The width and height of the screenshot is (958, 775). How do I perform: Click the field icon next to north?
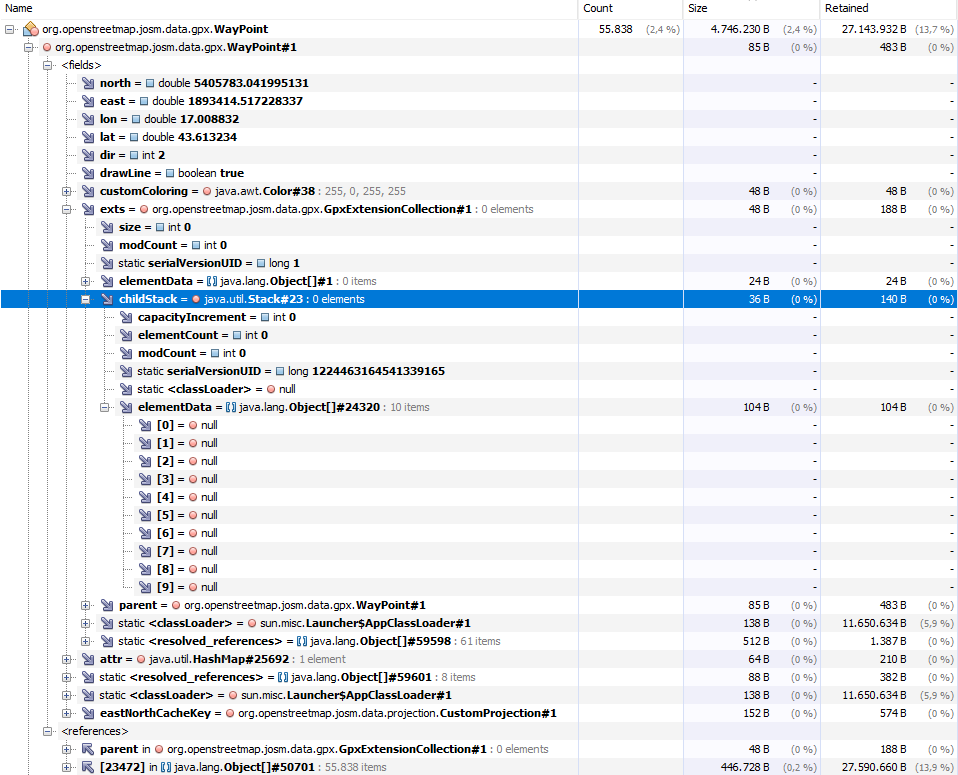pos(88,84)
